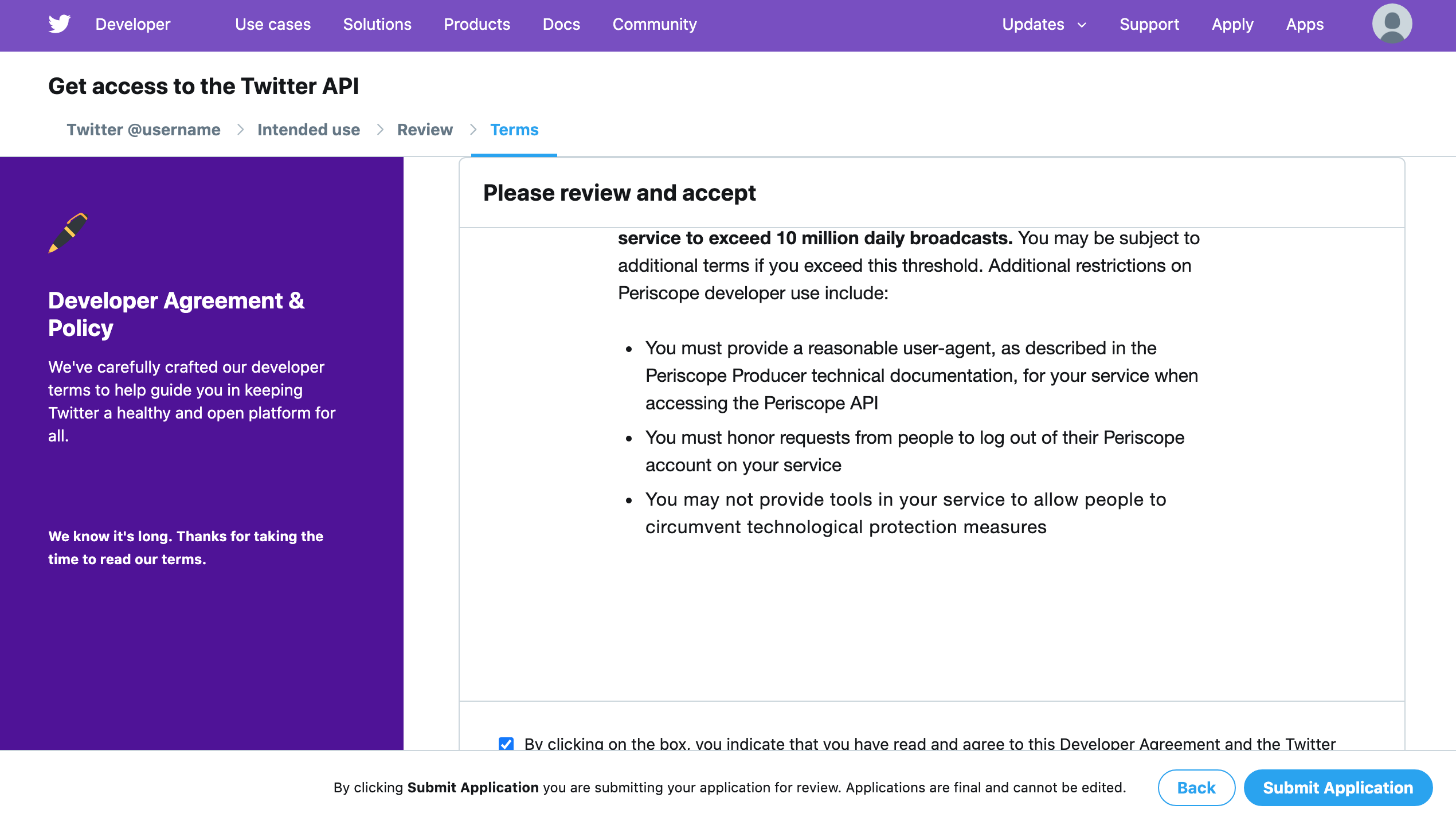1456x821 pixels.
Task: Click the Twitter bird logo
Action: point(59,24)
